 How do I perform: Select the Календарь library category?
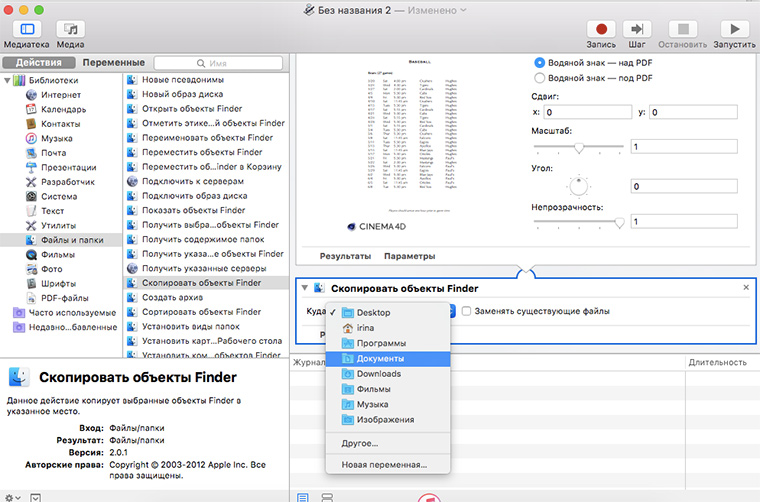click(65, 110)
